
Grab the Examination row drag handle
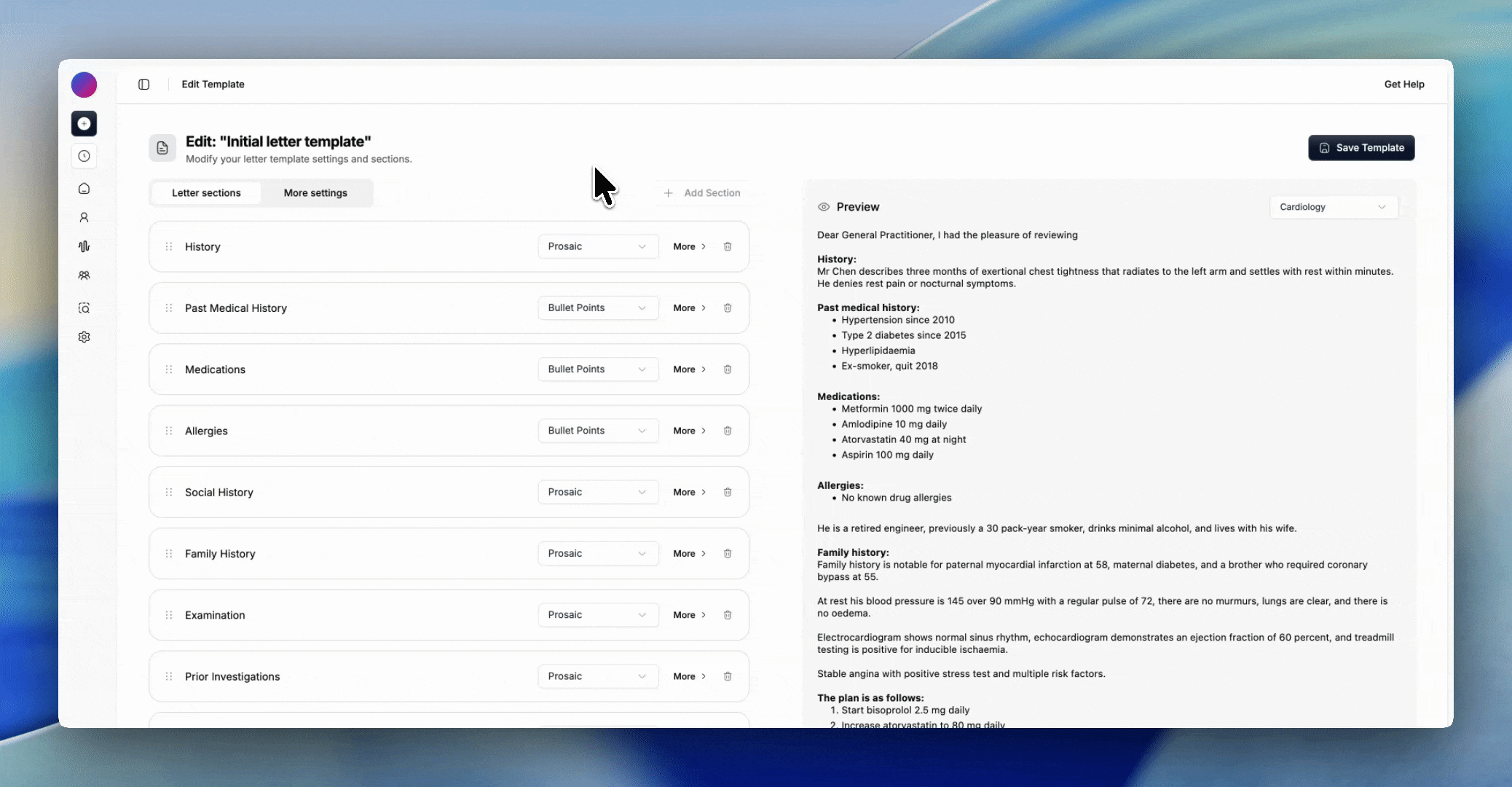[x=169, y=615]
